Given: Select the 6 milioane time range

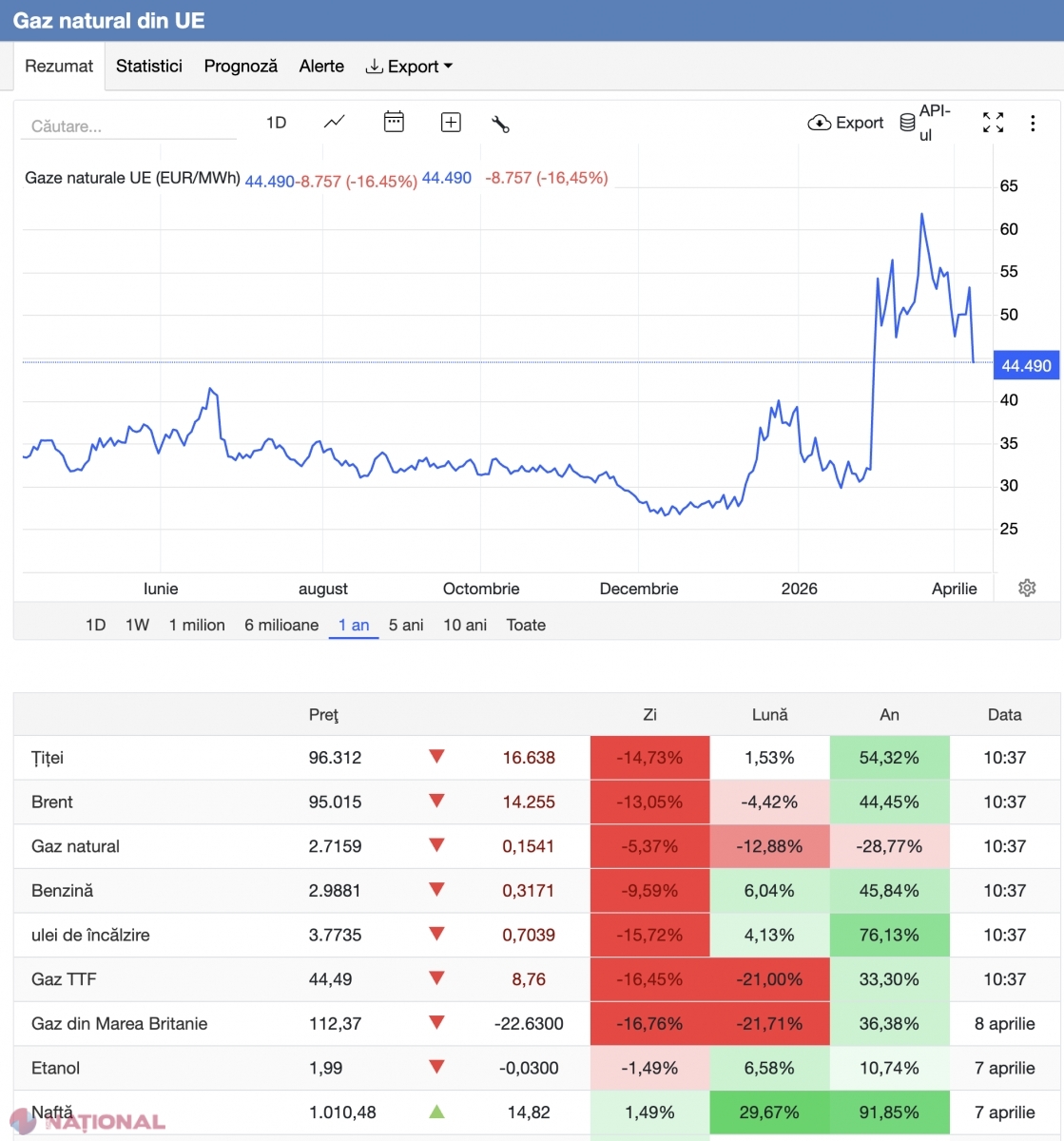Looking at the screenshot, I should pyautogui.click(x=281, y=625).
